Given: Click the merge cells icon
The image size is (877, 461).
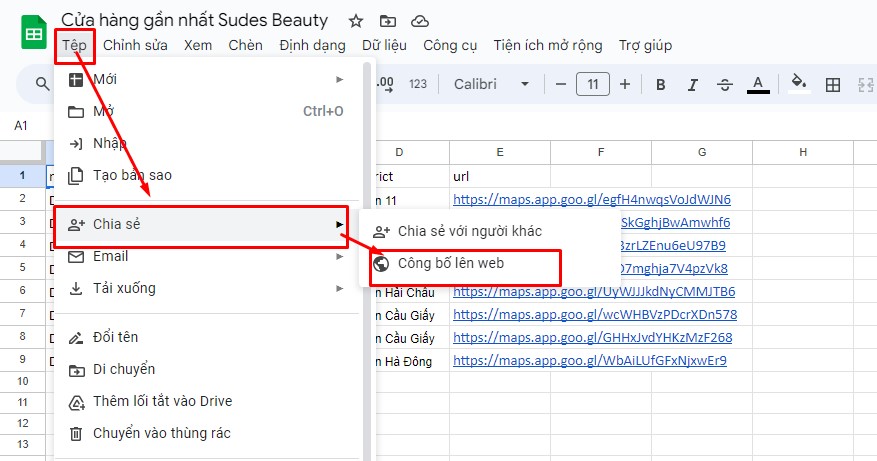Looking at the screenshot, I should point(866,84).
